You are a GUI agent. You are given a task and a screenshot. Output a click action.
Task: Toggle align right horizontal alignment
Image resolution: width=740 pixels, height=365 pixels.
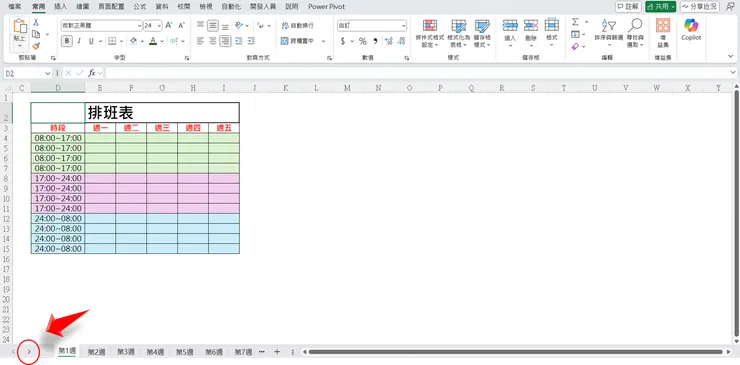click(226, 42)
